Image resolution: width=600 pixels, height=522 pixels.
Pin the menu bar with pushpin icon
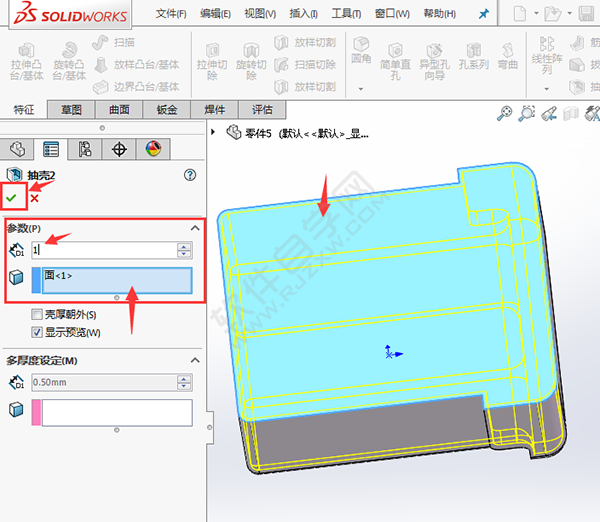click(484, 14)
